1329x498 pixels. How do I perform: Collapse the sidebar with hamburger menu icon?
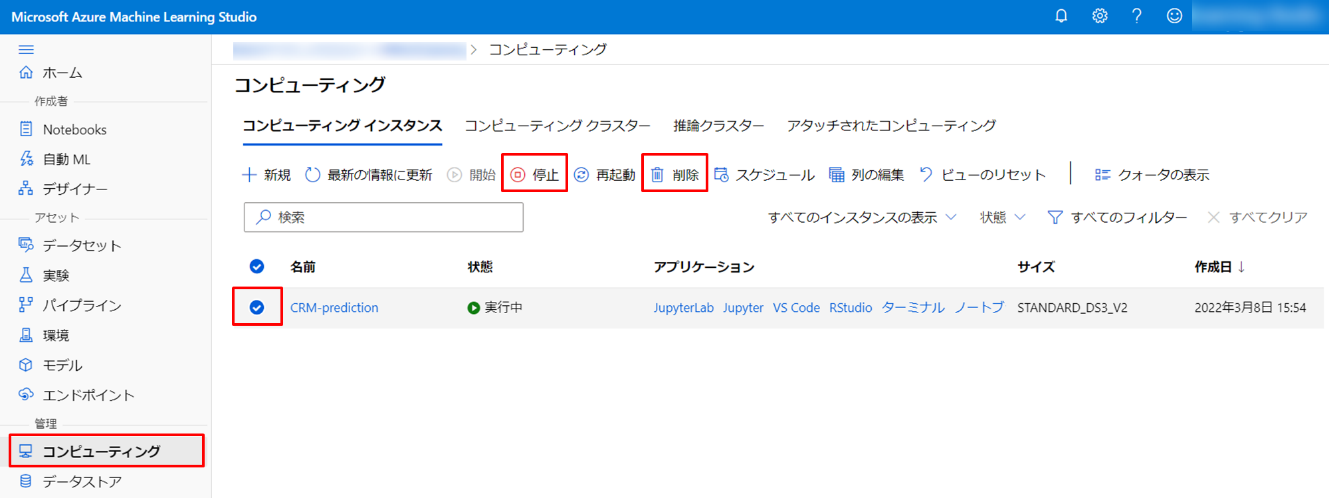(27, 49)
